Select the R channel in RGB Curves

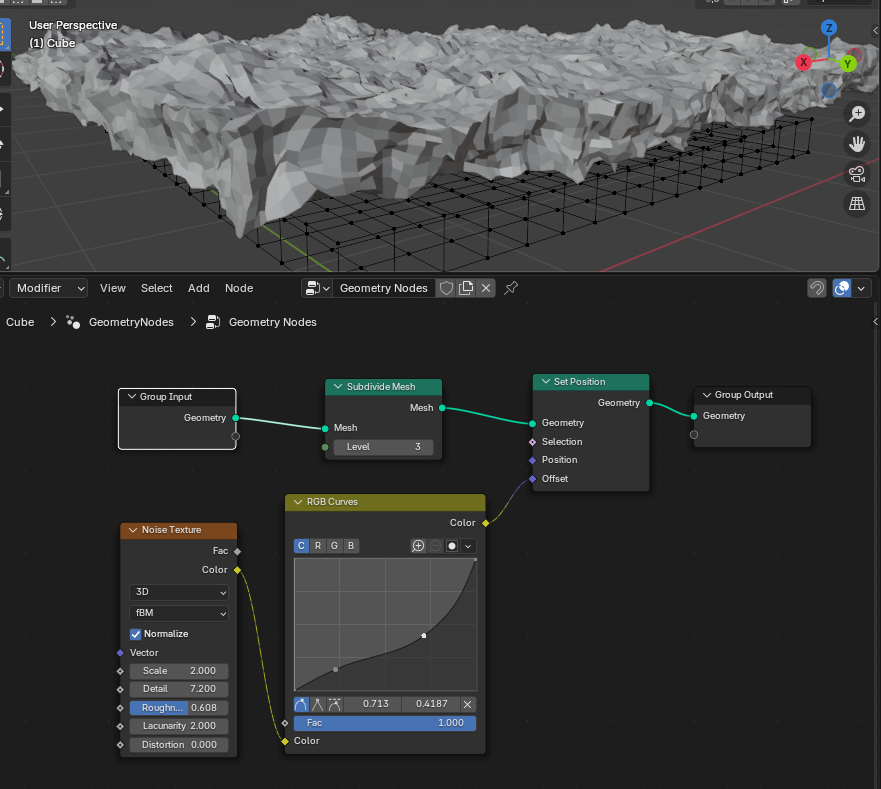pos(318,546)
